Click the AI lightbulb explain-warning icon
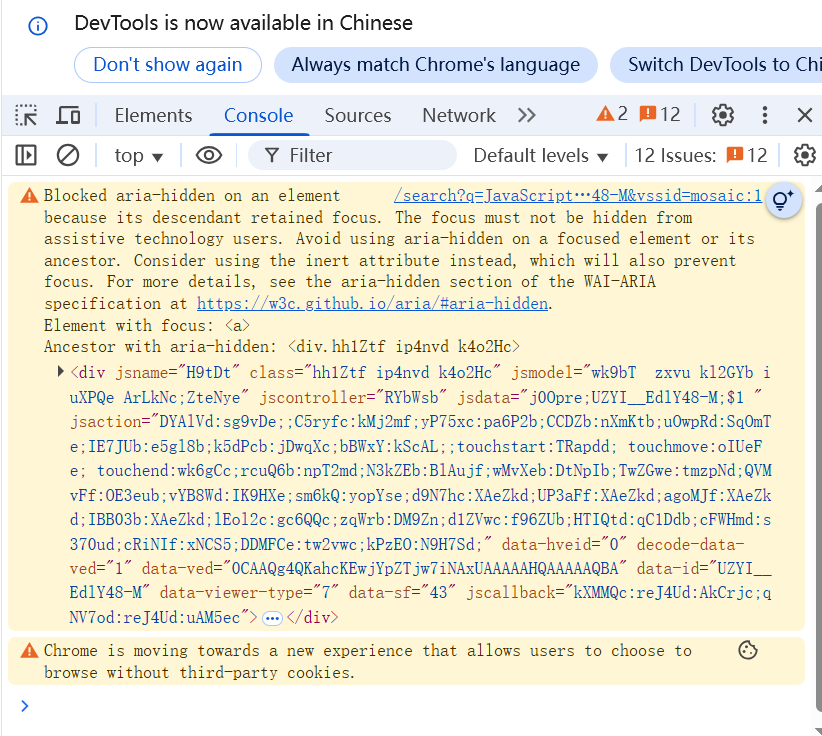 click(x=783, y=200)
